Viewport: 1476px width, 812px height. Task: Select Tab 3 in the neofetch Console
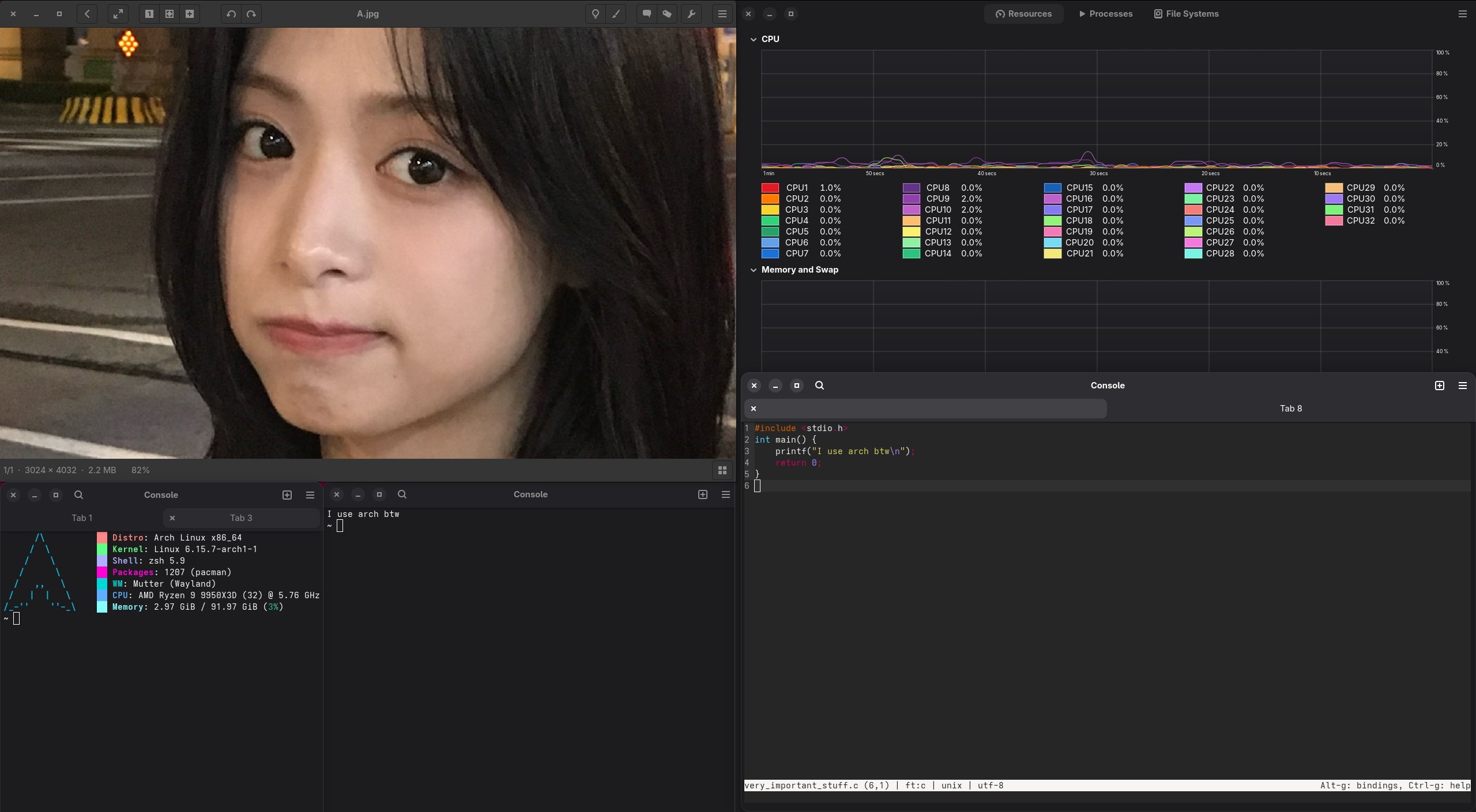(242, 518)
